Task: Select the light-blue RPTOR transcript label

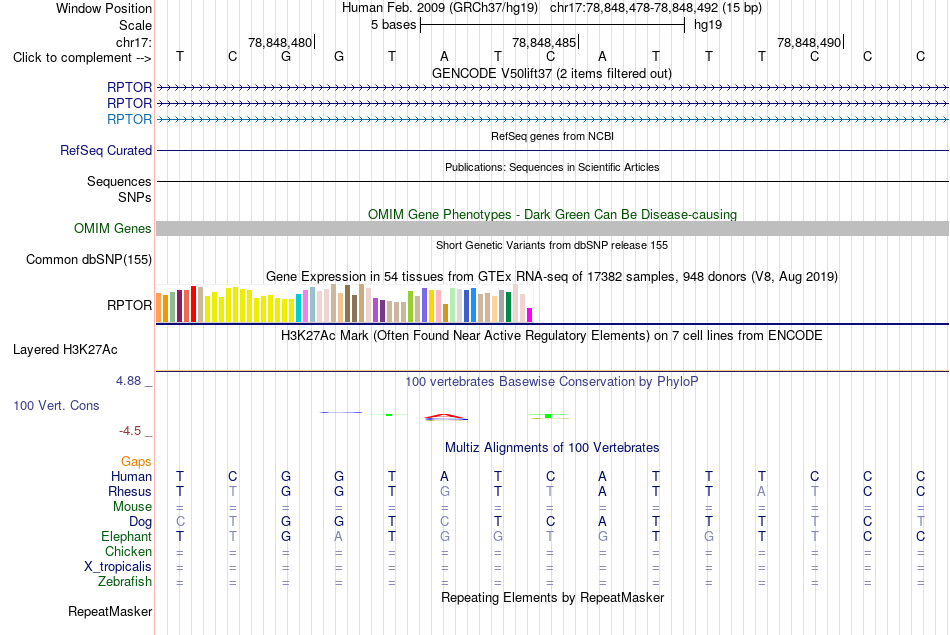Action: point(129,119)
